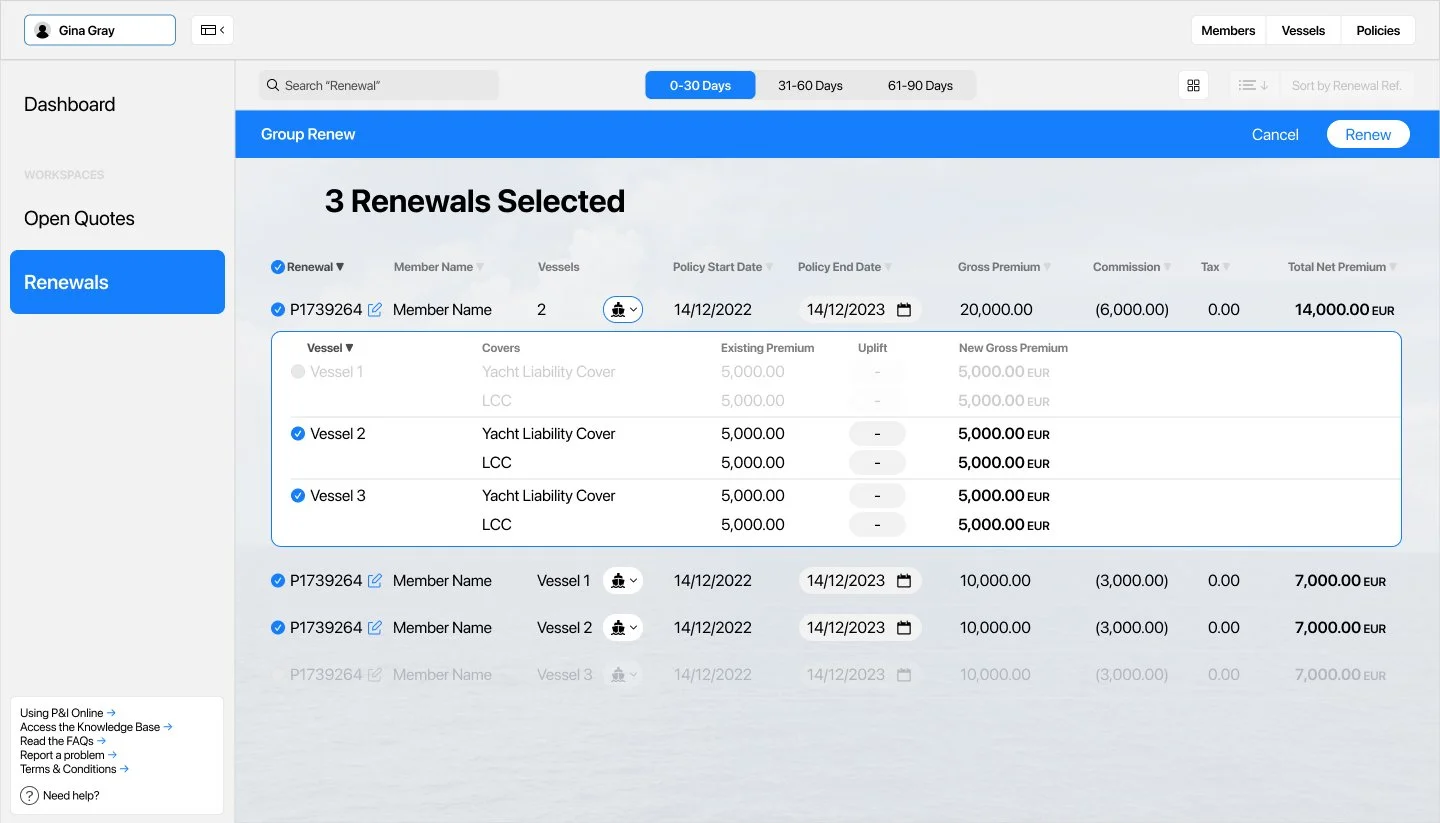The image size is (1440, 823).
Task: Open the Using P&I Online link
Action: point(68,713)
